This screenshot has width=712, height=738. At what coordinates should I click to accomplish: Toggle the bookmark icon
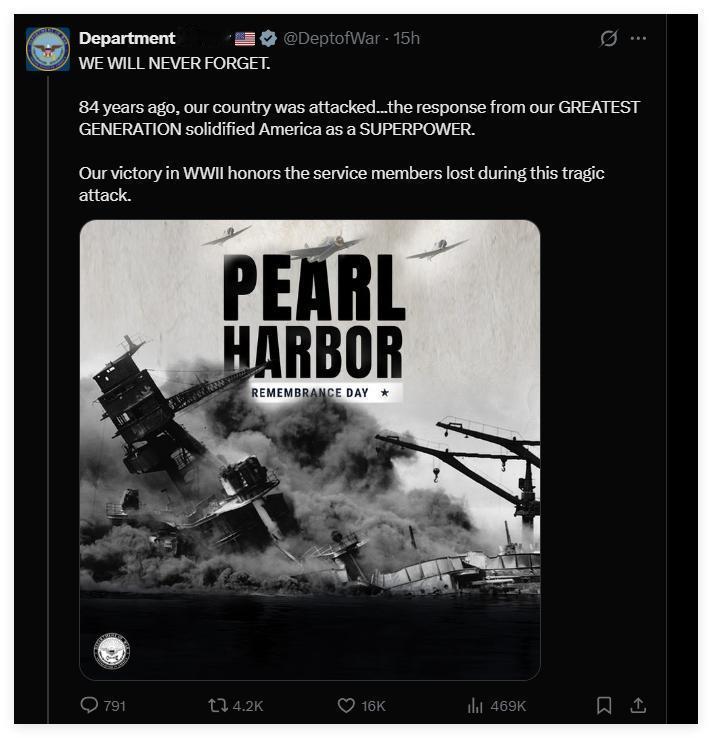click(604, 705)
